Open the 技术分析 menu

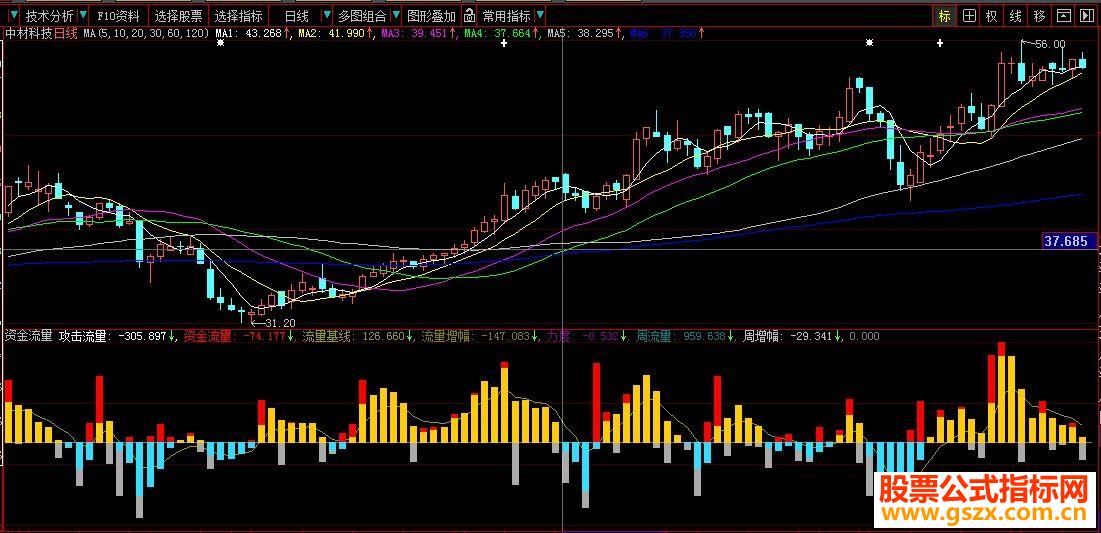pos(48,15)
